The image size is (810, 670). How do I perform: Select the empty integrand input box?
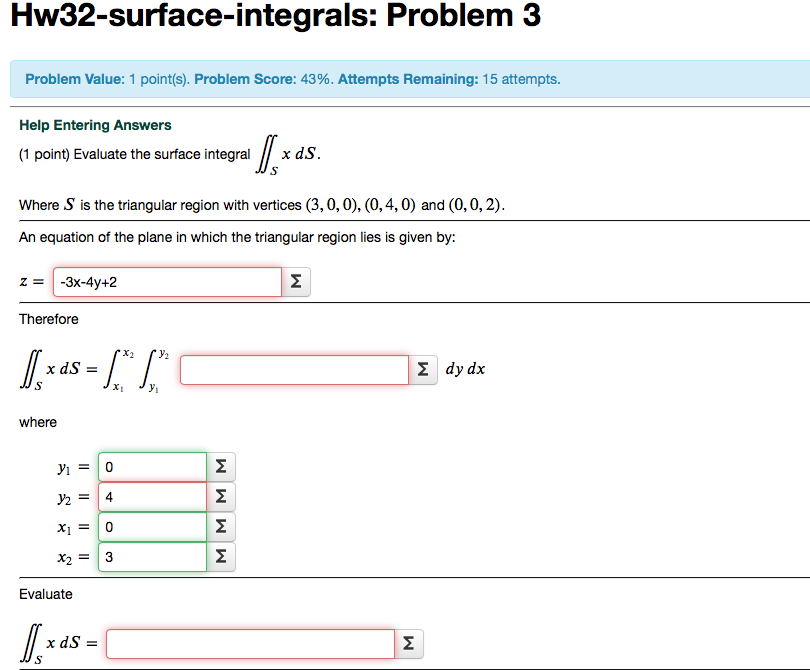(x=293, y=369)
